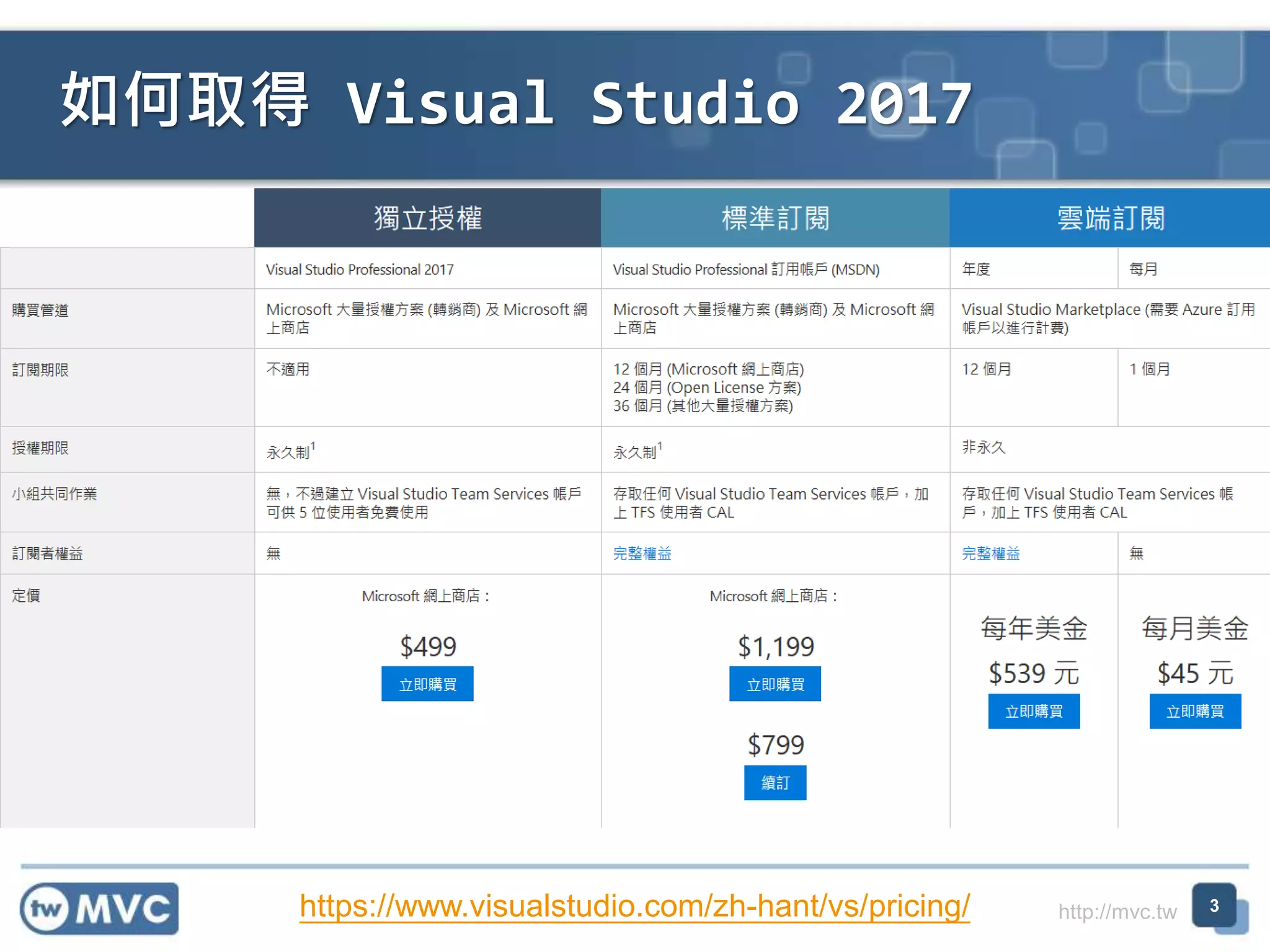The height and width of the screenshot is (952, 1270).
Task: Click 'Microsoft 網上商店：' label above $1,199
Action: point(775,596)
